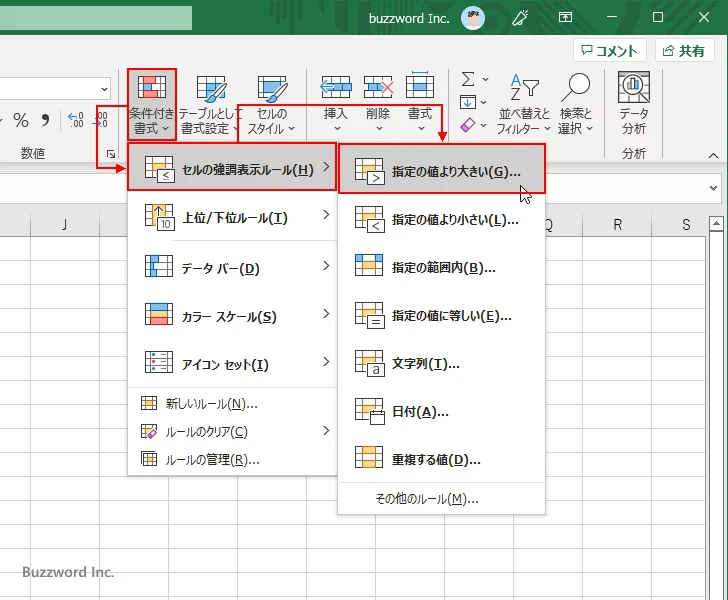This screenshot has height=600, width=728.
Task: Open number format dialog launcher
Action: pos(110,154)
